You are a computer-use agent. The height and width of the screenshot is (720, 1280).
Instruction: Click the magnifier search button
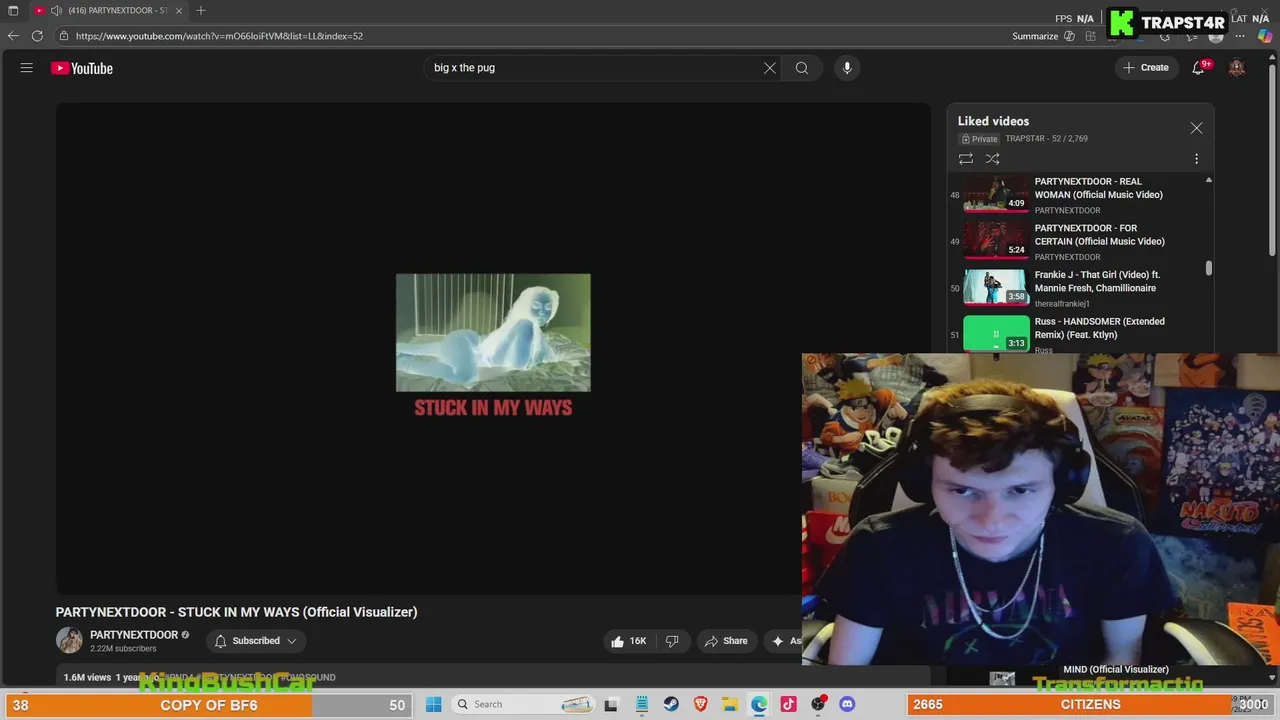[x=802, y=68]
